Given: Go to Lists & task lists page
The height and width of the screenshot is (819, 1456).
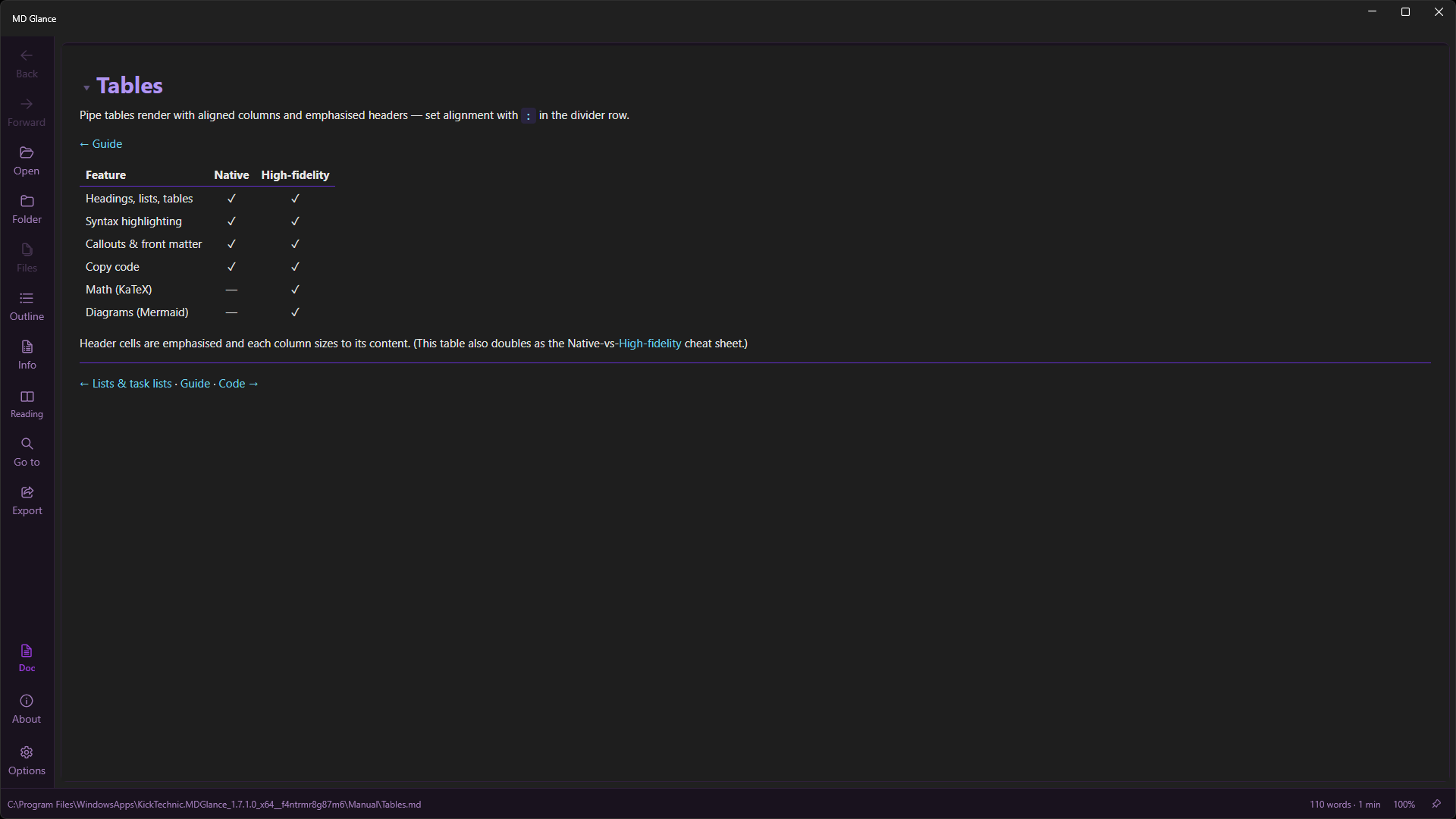Looking at the screenshot, I should 126,384.
